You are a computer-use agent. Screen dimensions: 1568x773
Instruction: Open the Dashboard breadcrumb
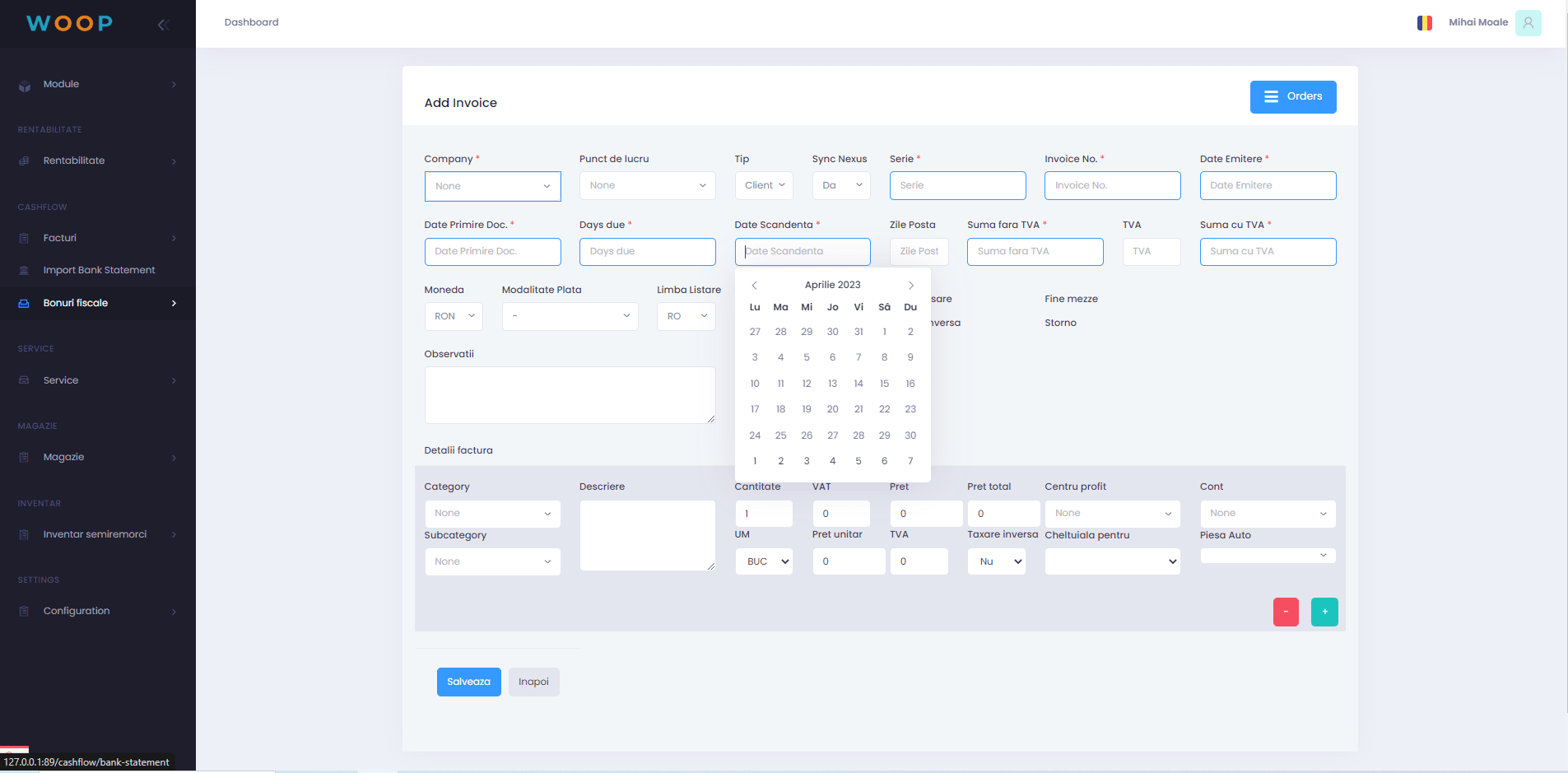click(x=251, y=22)
